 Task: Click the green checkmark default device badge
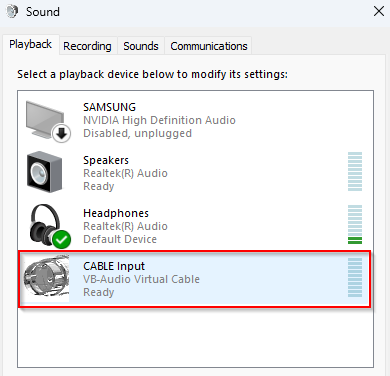pos(62,239)
